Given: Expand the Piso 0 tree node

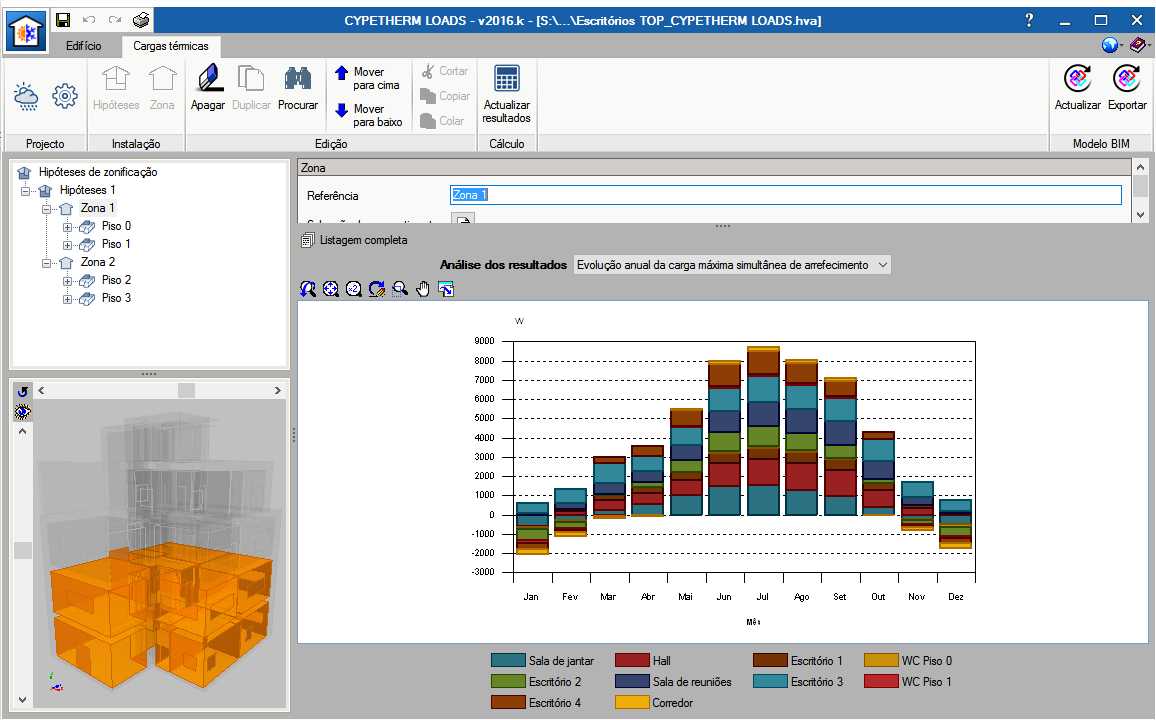Looking at the screenshot, I should pos(67,227).
